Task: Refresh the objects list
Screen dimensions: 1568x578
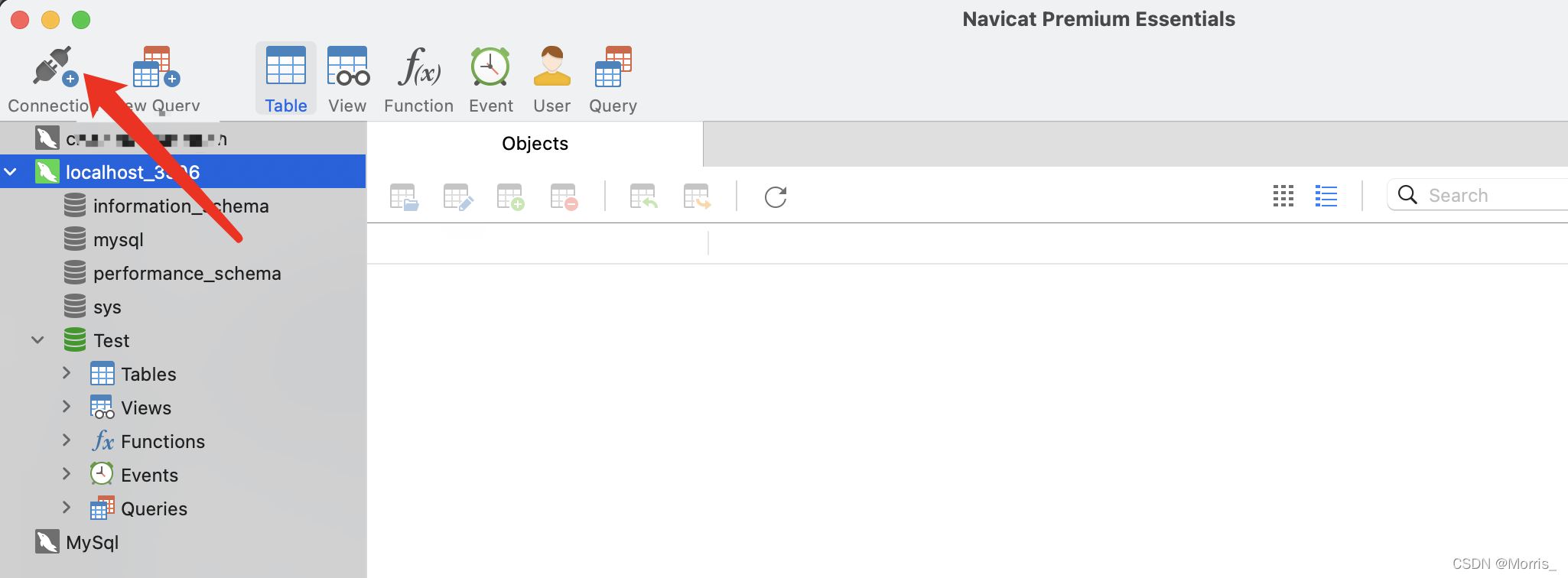Action: 776,196
